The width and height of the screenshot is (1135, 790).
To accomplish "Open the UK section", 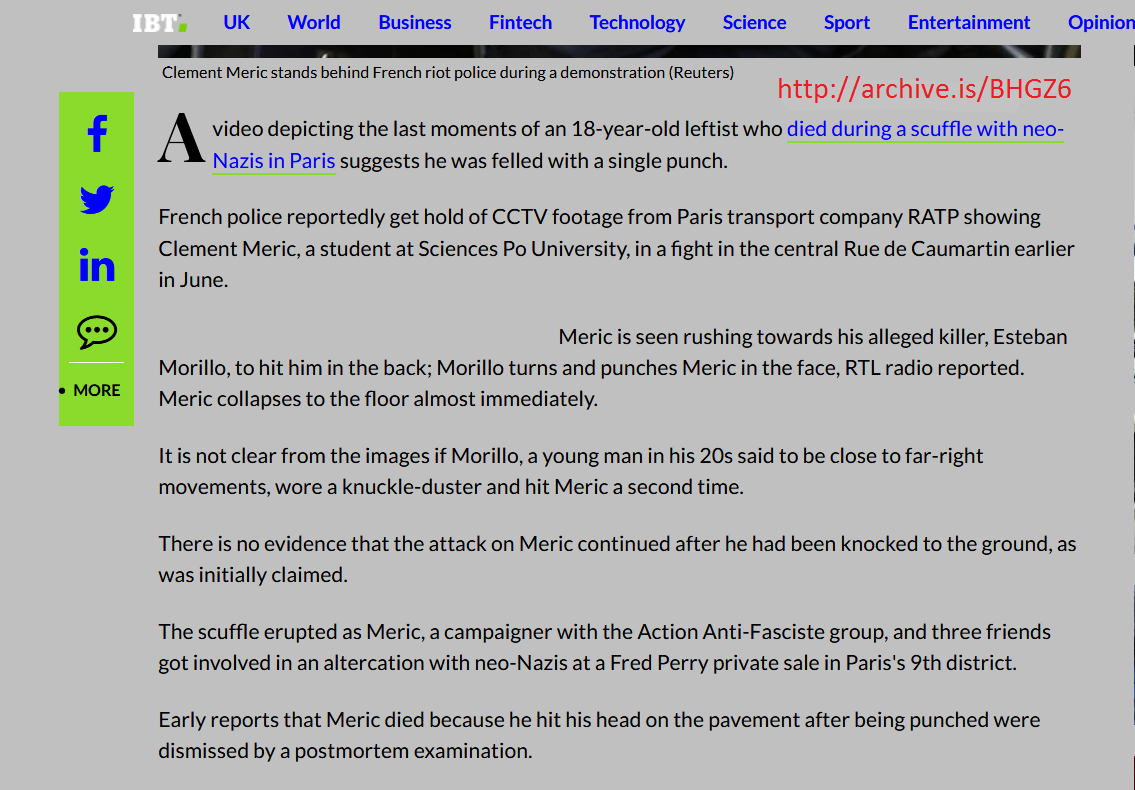I will [x=237, y=22].
